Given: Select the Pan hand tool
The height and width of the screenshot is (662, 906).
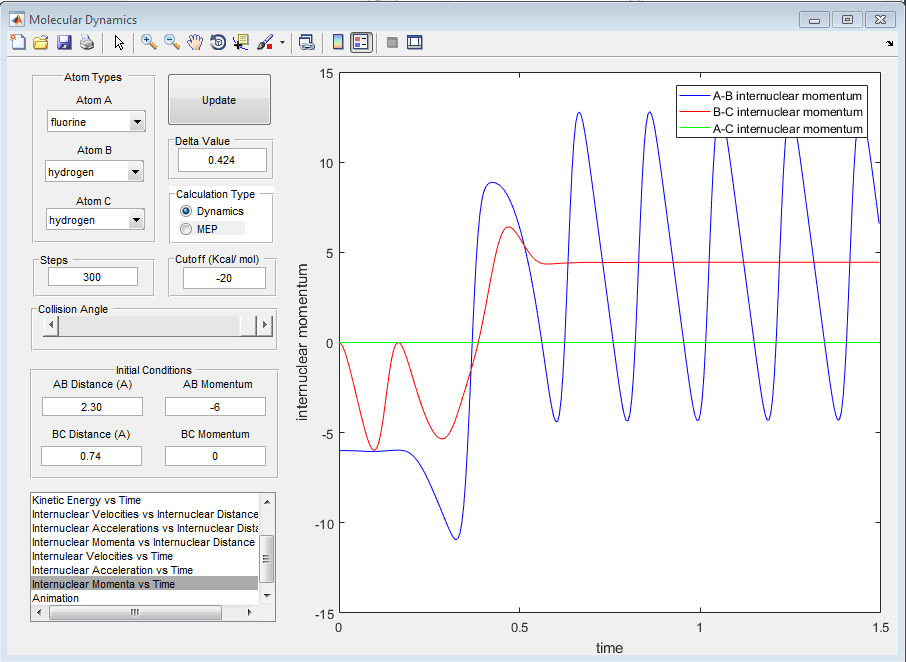Looking at the screenshot, I should click(195, 42).
